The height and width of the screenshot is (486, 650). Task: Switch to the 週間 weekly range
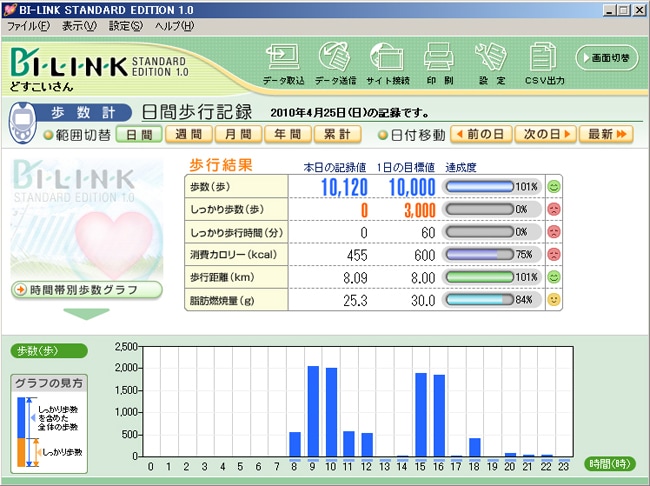(189, 134)
